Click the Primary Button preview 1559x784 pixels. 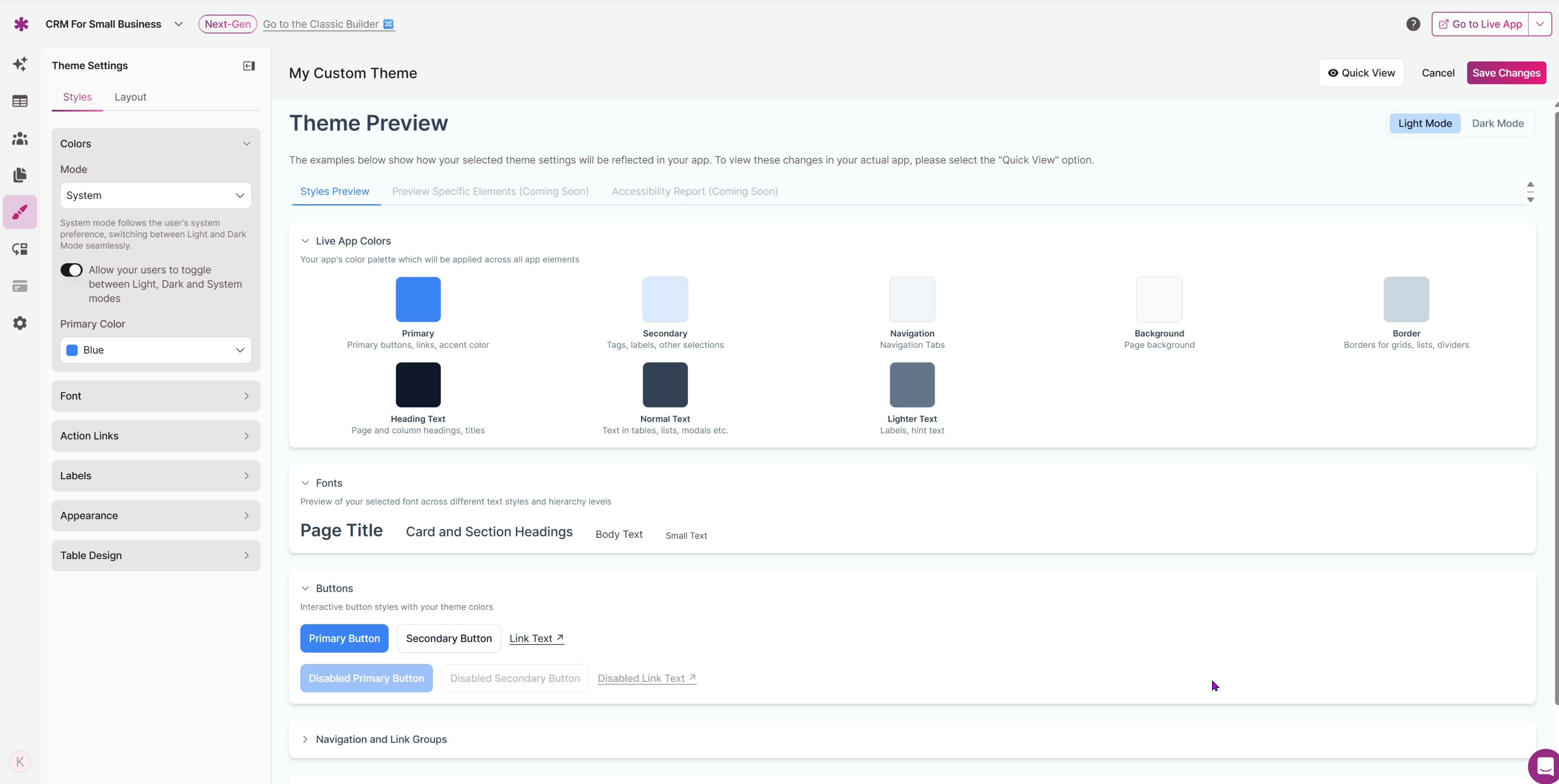tap(344, 638)
